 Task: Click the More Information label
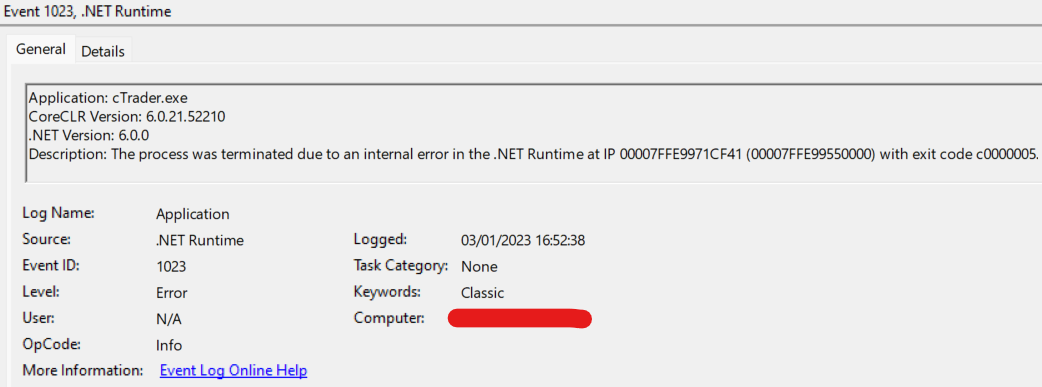pyautogui.click(x=83, y=370)
